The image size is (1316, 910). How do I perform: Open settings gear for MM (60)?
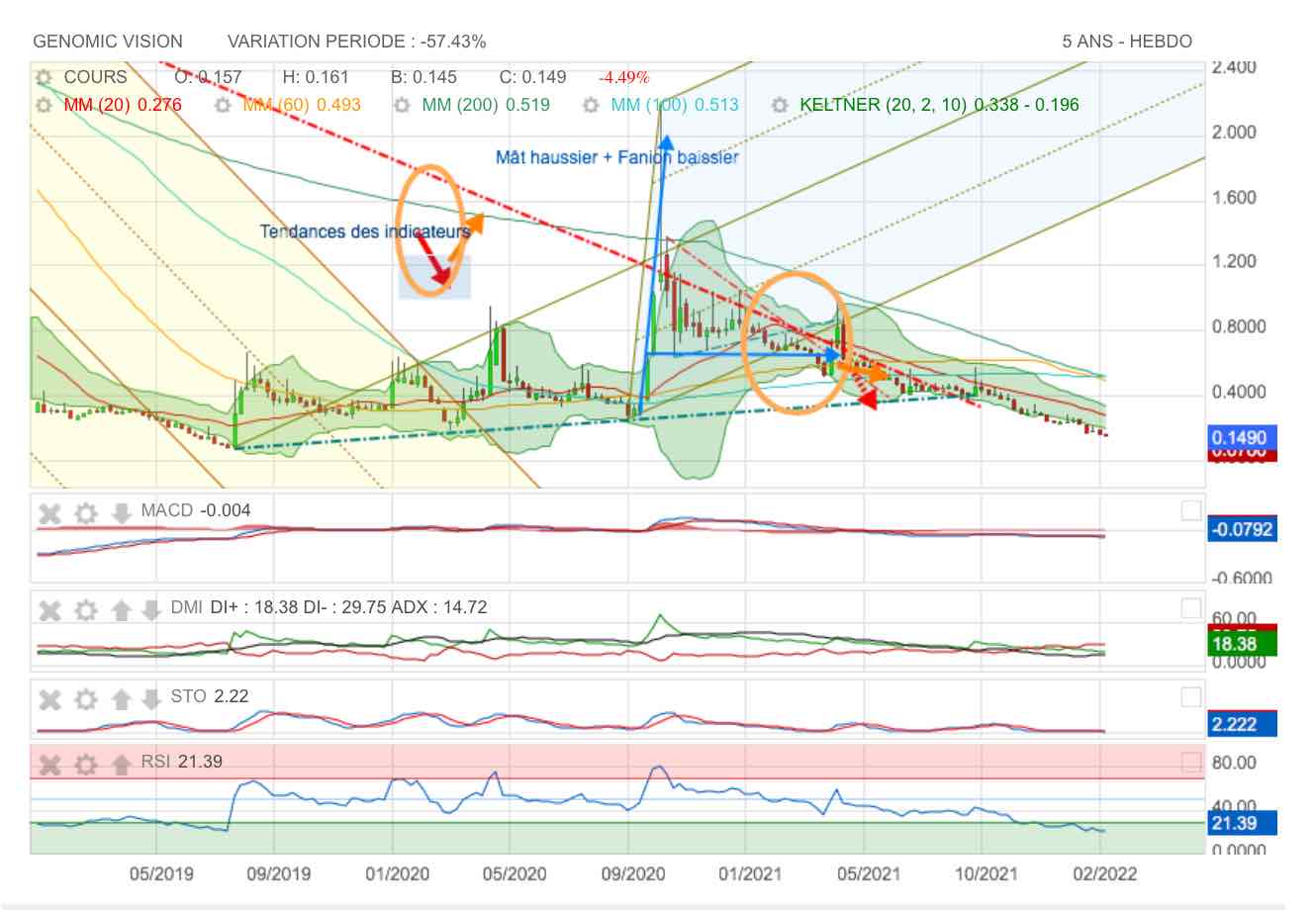click(x=223, y=105)
